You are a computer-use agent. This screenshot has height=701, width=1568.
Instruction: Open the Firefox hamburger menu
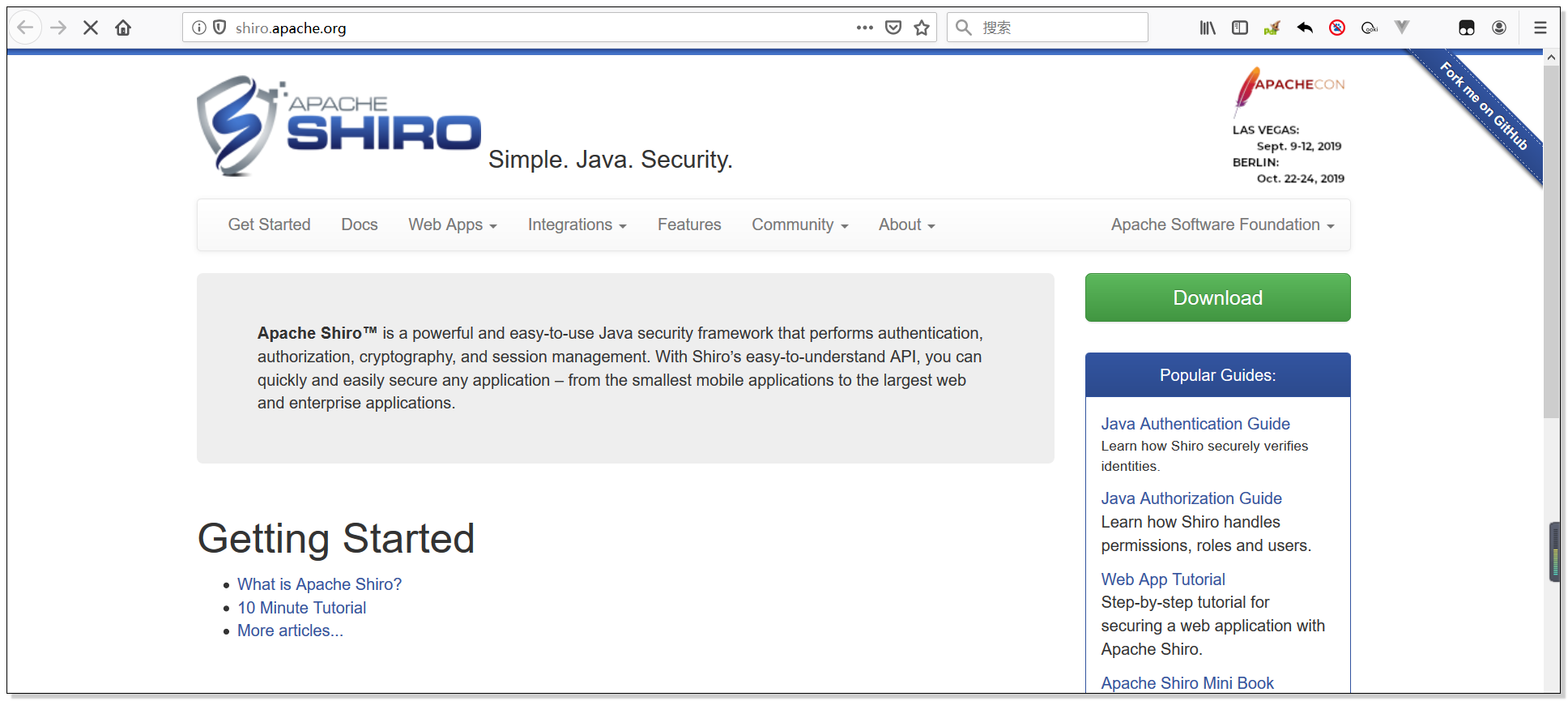[1540, 28]
